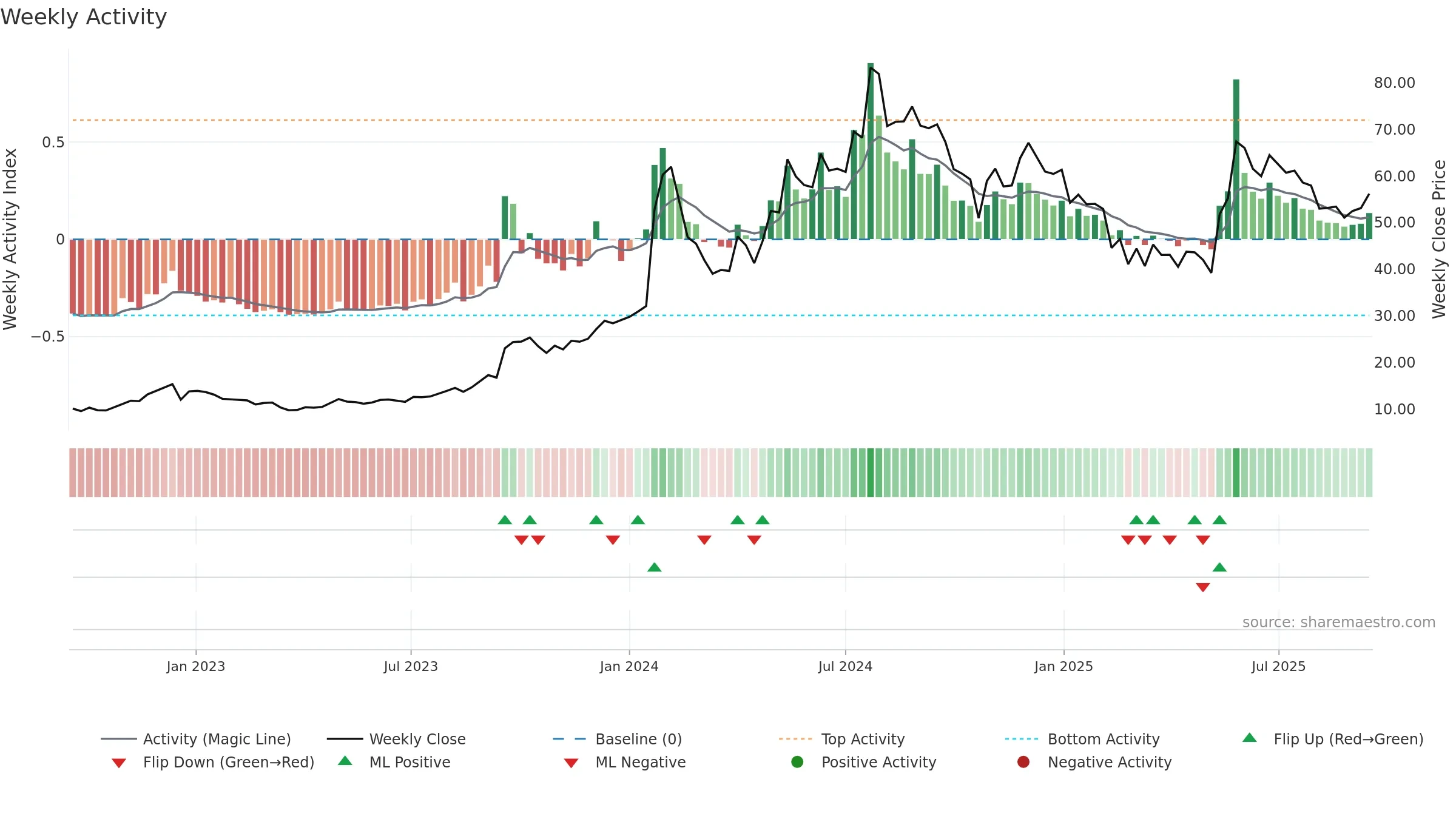Click the Jan 2023 axis label

(x=196, y=666)
